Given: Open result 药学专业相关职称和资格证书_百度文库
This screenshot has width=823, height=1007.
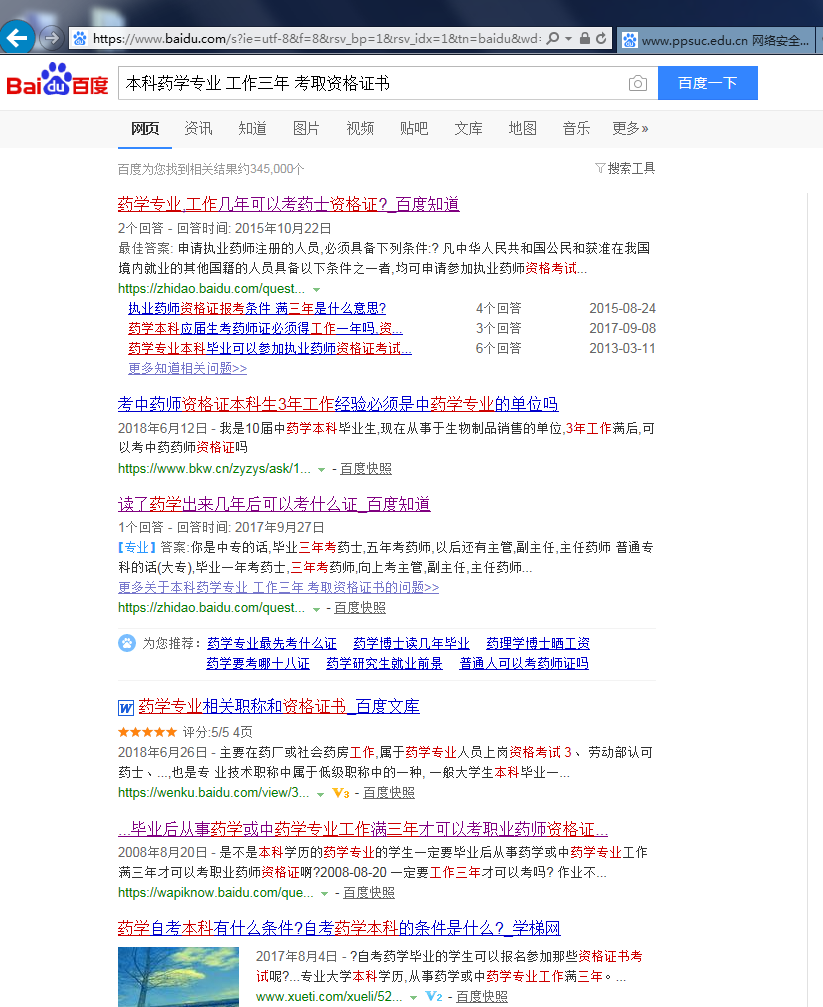Looking at the screenshot, I should [279, 706].
